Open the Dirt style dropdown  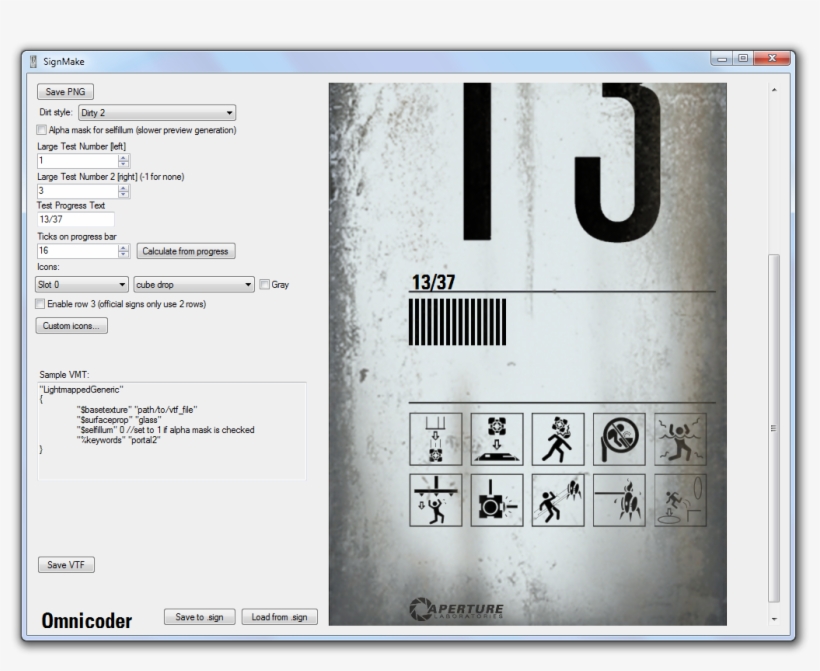pos(157,112)
